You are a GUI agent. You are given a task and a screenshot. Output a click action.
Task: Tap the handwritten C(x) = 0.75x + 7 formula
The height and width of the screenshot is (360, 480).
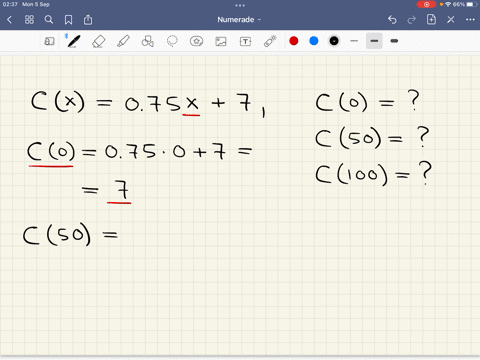click(148, 103)
